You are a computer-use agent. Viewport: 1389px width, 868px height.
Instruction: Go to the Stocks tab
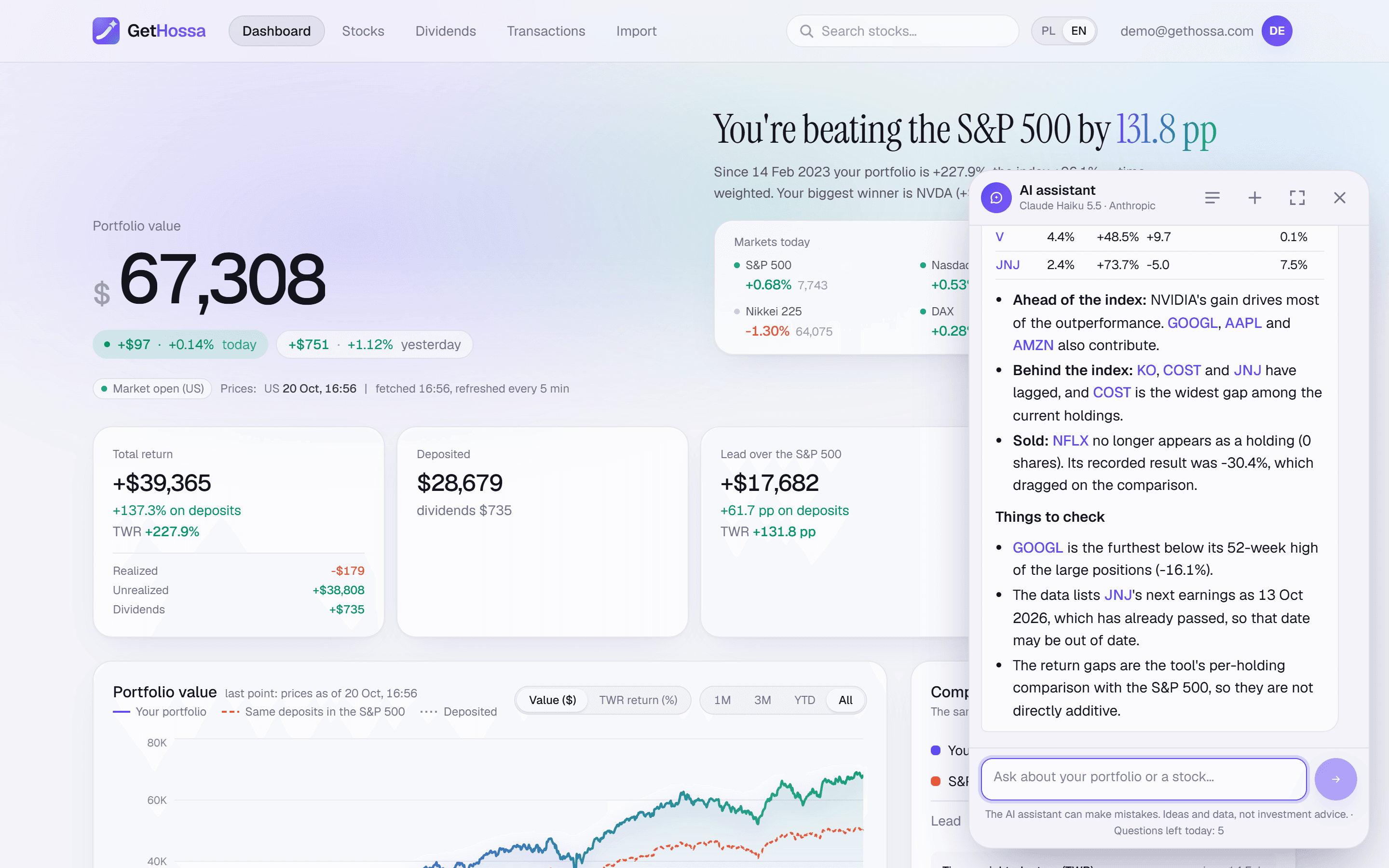pyautogui.click(x=363, y=31)
